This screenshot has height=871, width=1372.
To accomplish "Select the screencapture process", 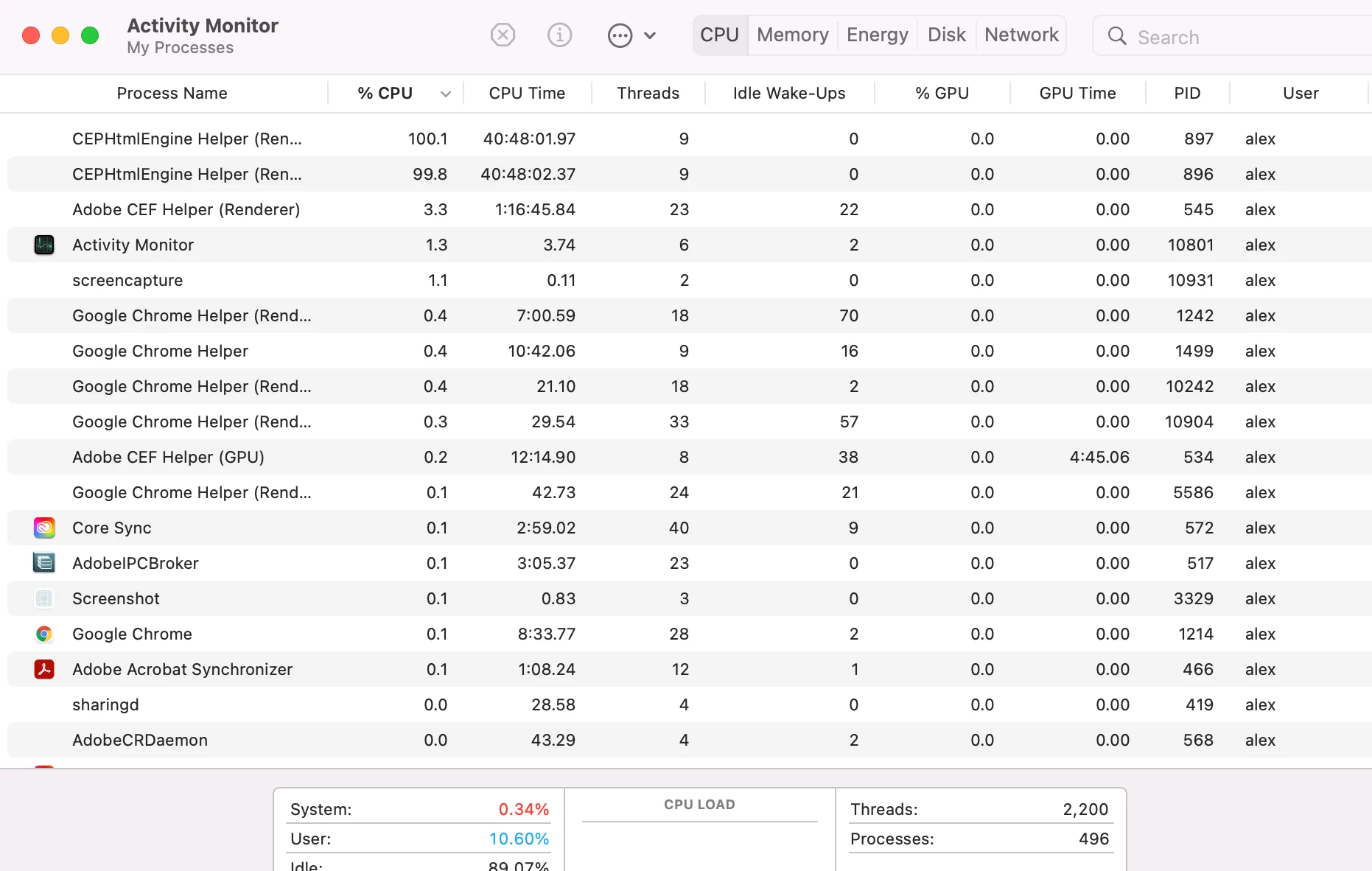I will (x=690, y=280).
